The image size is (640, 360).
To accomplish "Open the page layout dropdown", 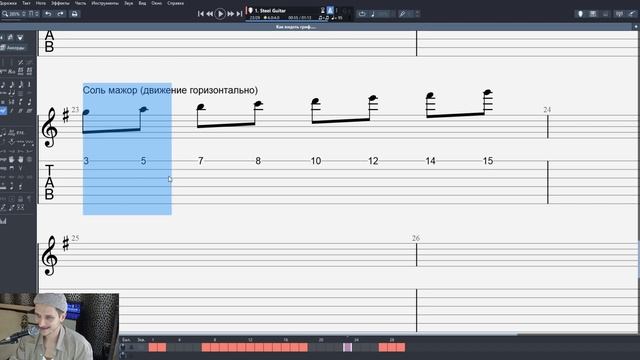I will click(34, 14).
